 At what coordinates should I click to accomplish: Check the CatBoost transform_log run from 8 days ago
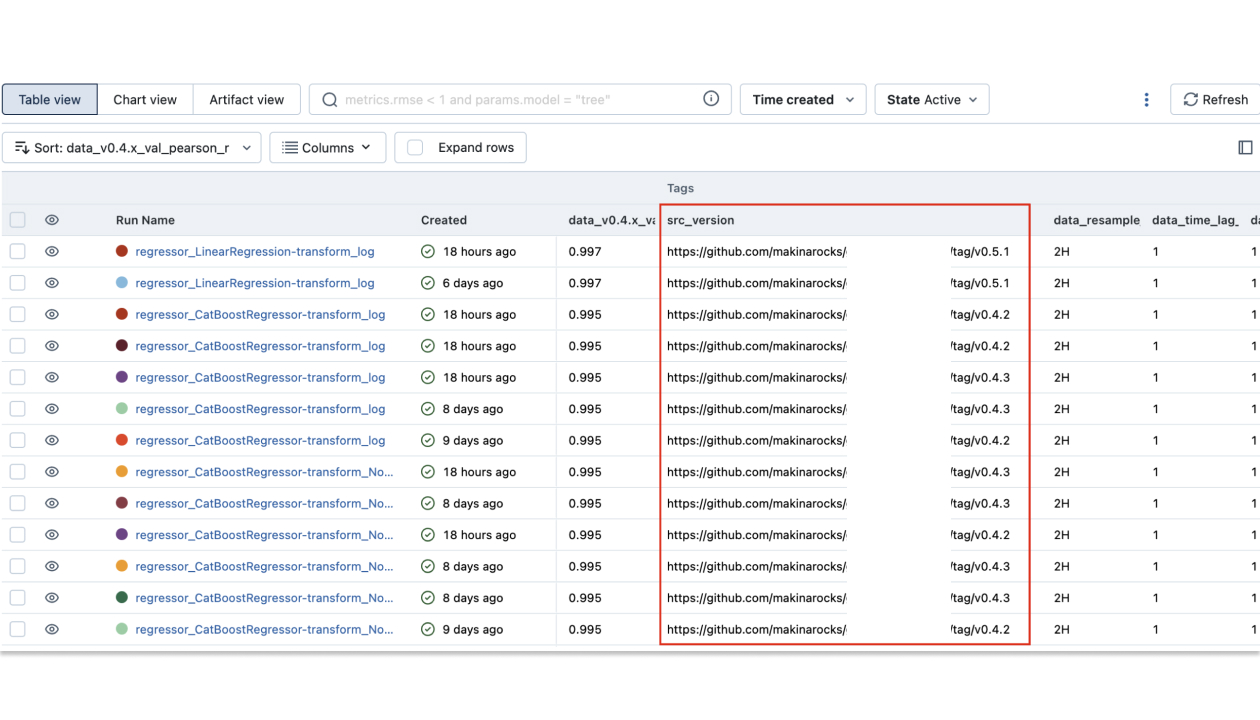(x=18, y=409)
